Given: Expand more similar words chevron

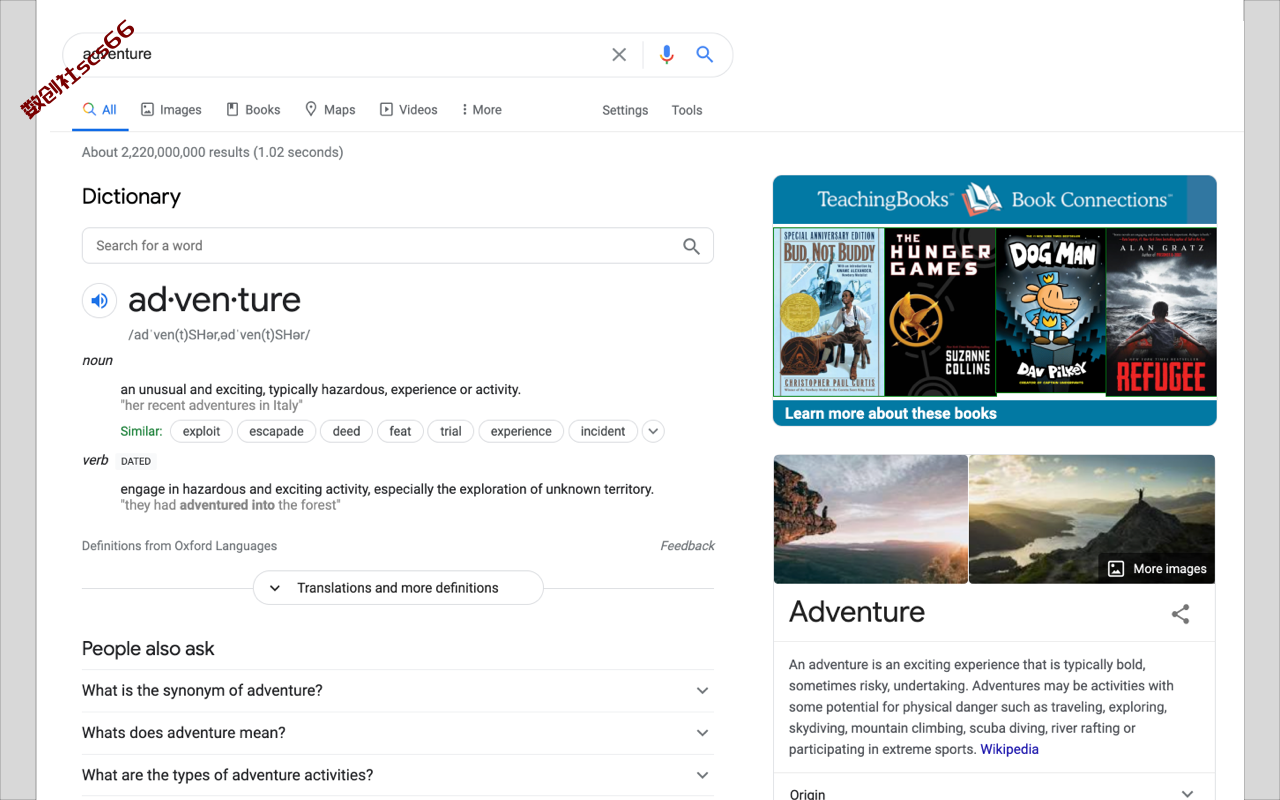Looking at the screenshot, I should [653, 431].
